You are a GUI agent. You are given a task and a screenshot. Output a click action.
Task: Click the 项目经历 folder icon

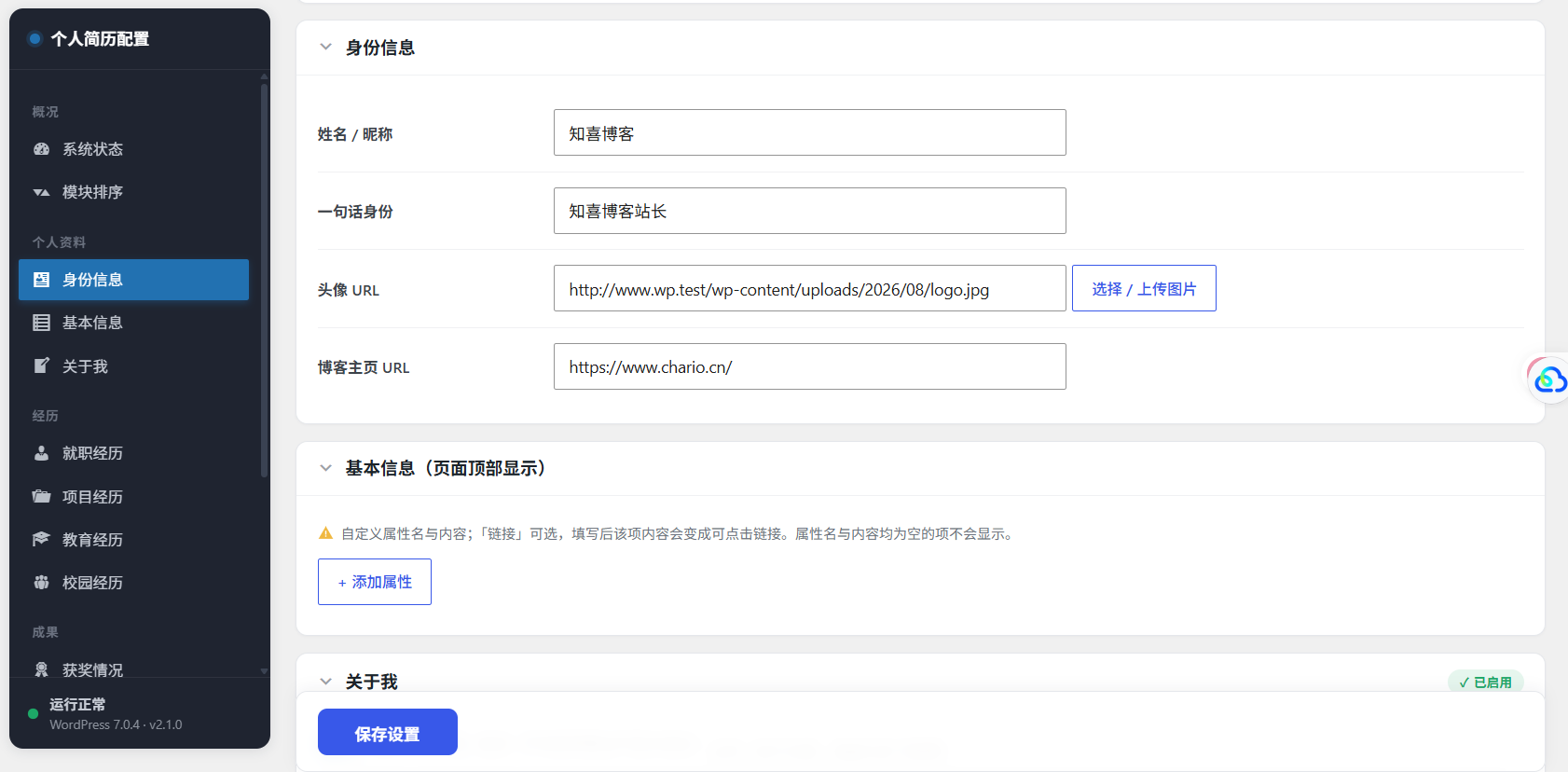pos(41,496)
